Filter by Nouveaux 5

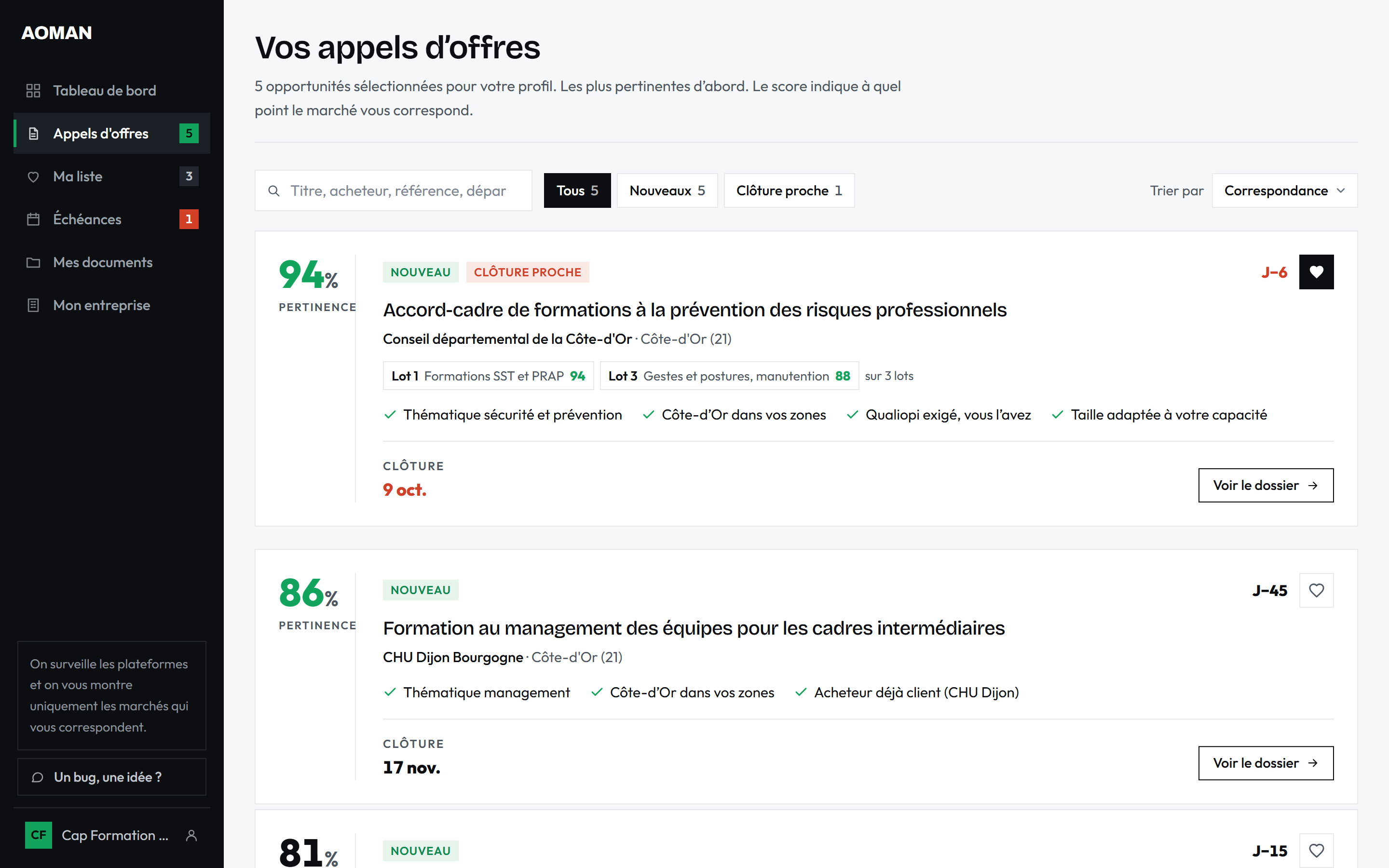click(x=667, y=190)
